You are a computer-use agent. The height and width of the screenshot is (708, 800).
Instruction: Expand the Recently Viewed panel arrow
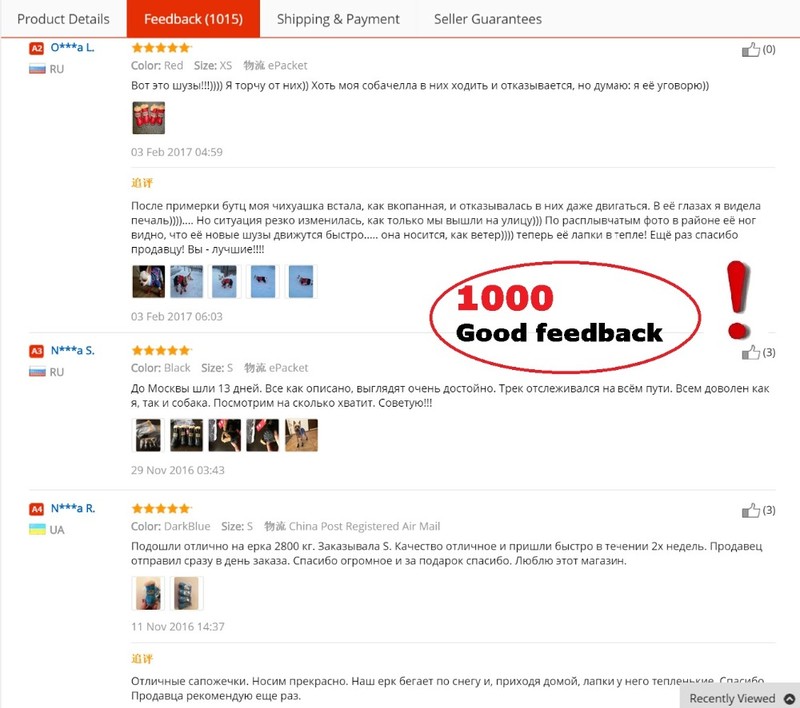click(x=789, y=698)
